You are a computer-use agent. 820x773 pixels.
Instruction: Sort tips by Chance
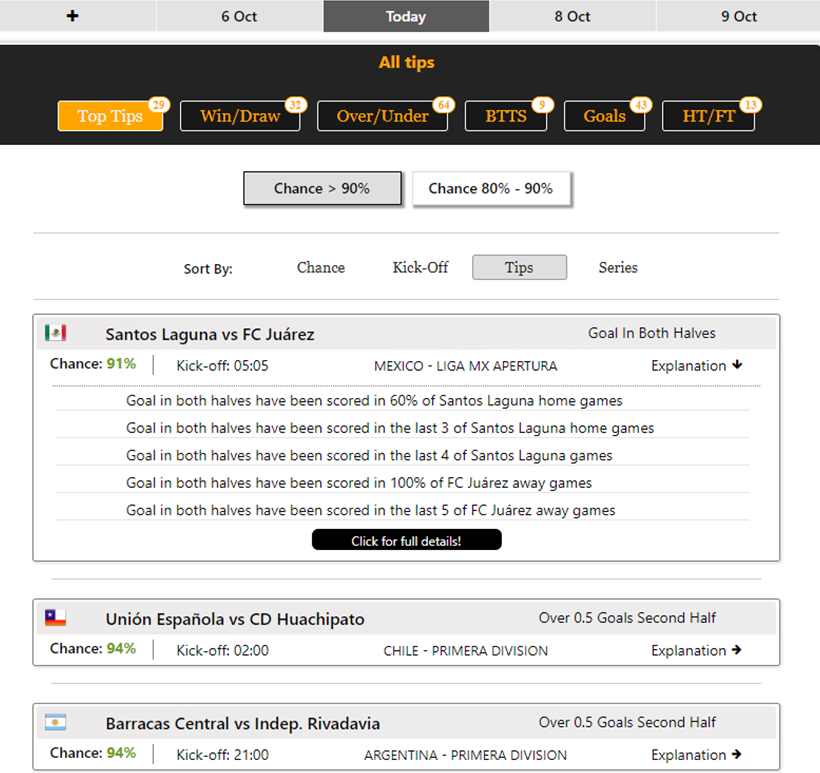(x=321, y=268)
